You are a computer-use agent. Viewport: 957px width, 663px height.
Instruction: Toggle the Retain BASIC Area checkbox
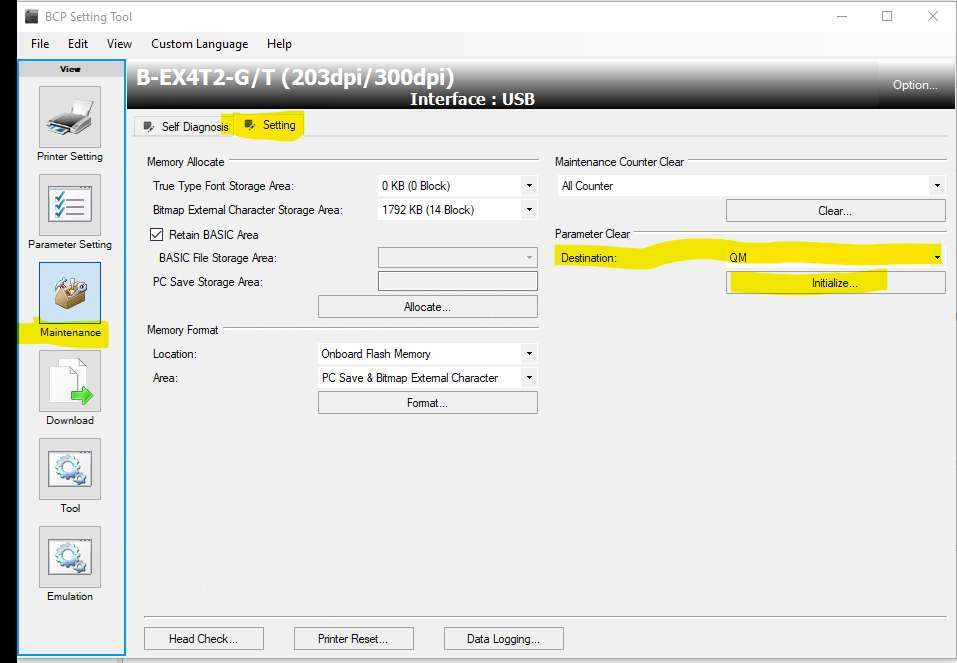point(156,234)
